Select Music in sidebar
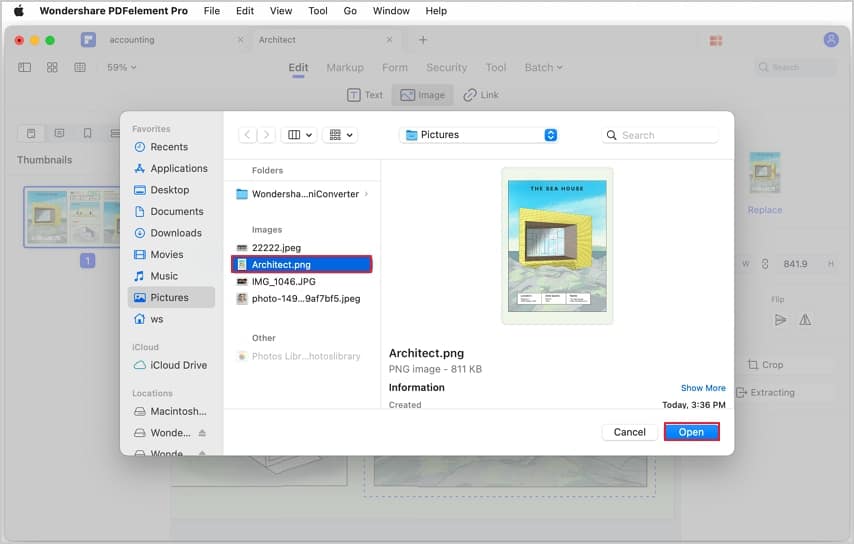 coord(170,276)
